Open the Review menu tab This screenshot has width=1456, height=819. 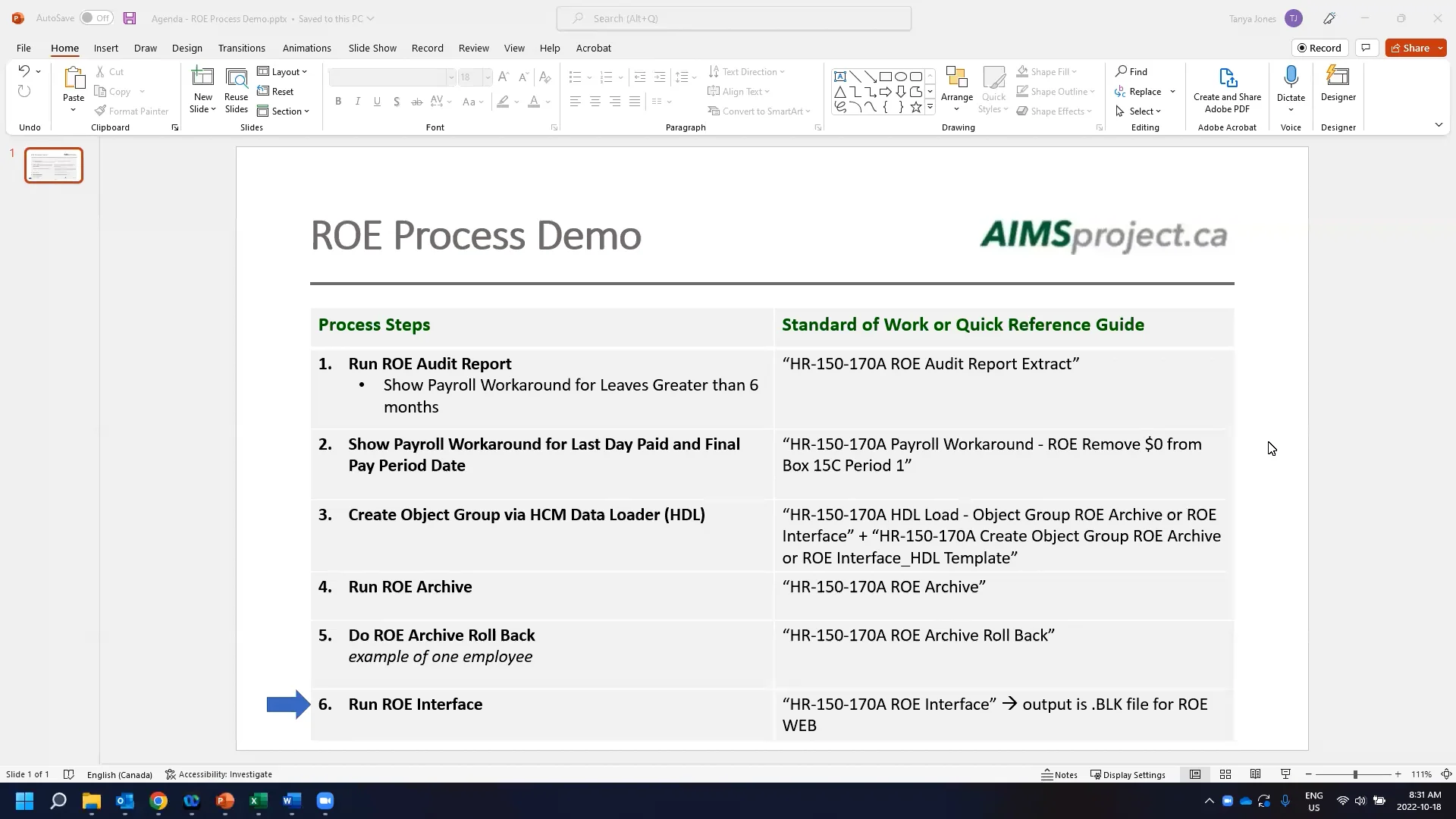pos(473,48)
